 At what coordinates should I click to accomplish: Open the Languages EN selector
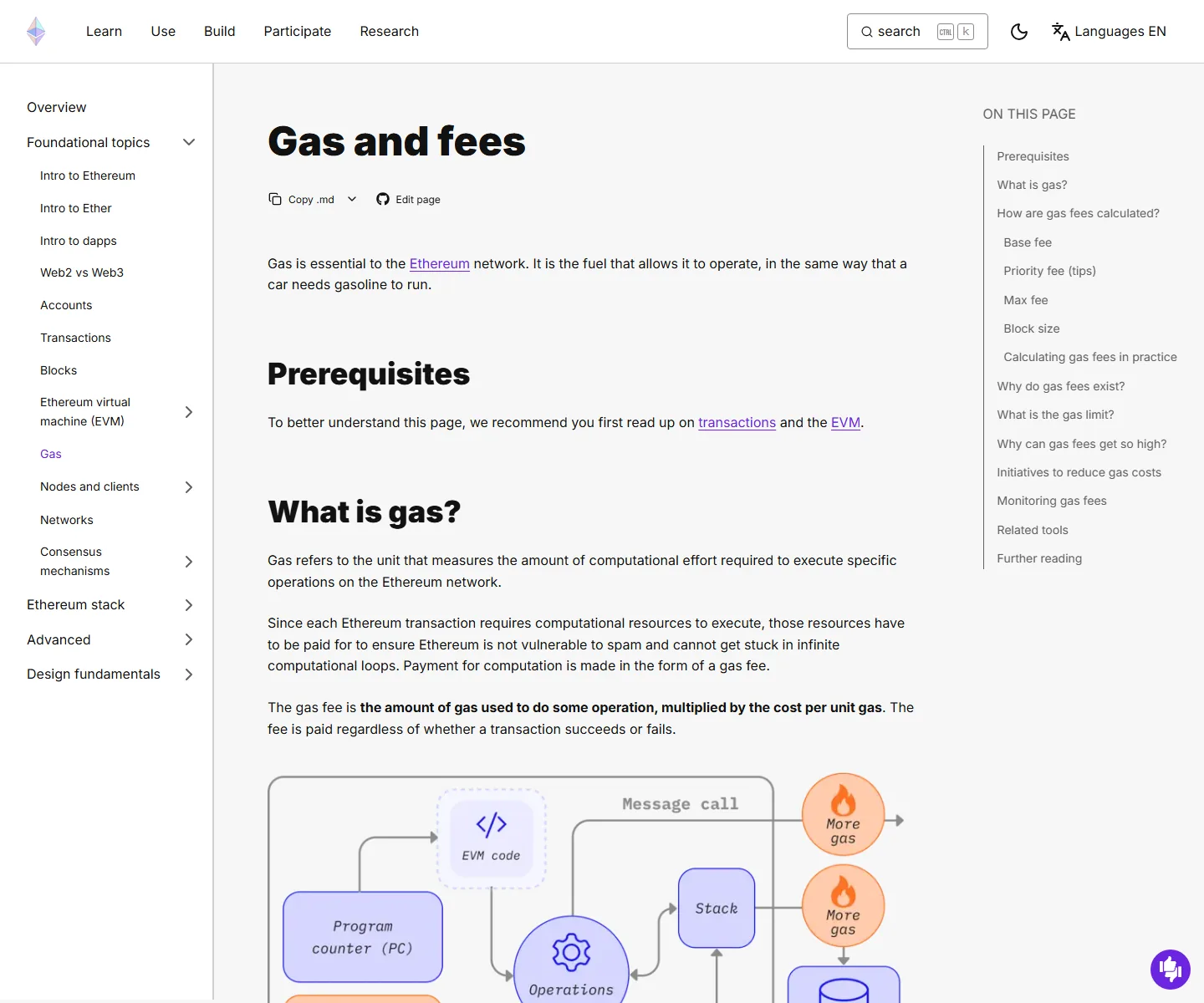tap(1109, 32)
